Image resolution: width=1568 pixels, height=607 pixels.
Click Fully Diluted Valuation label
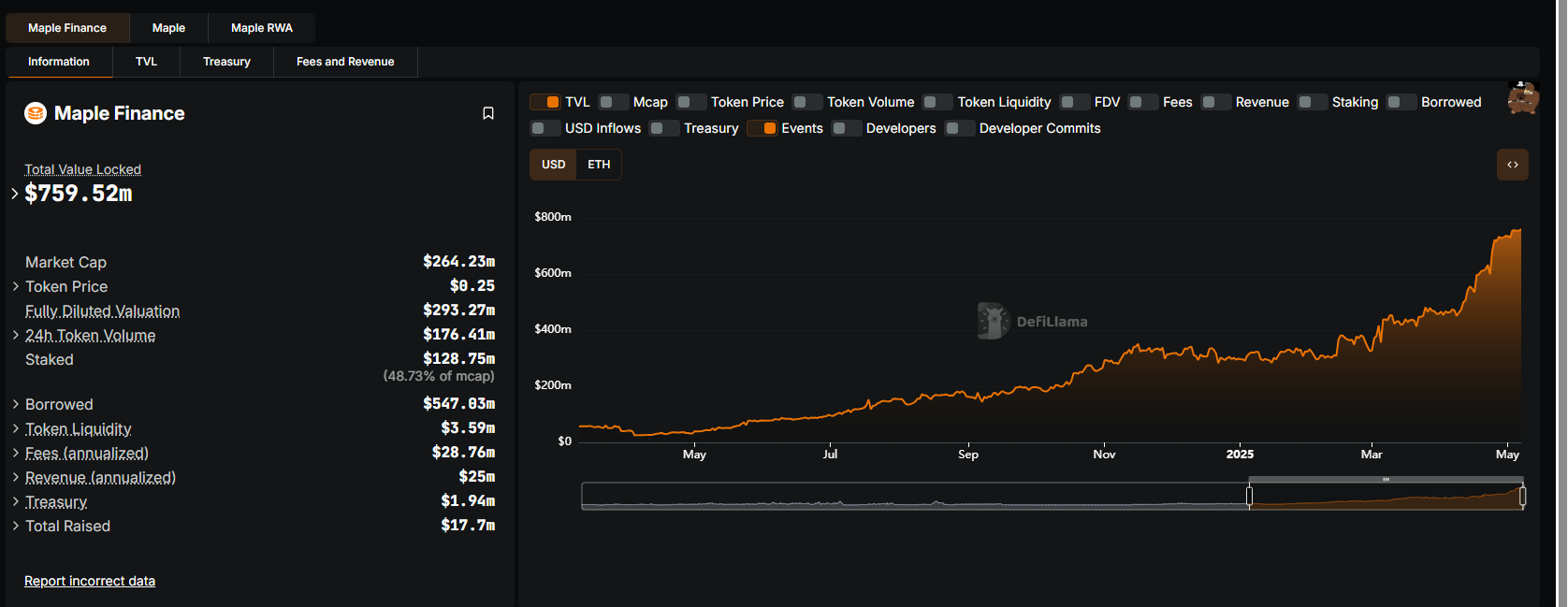(x=102, y=311)
